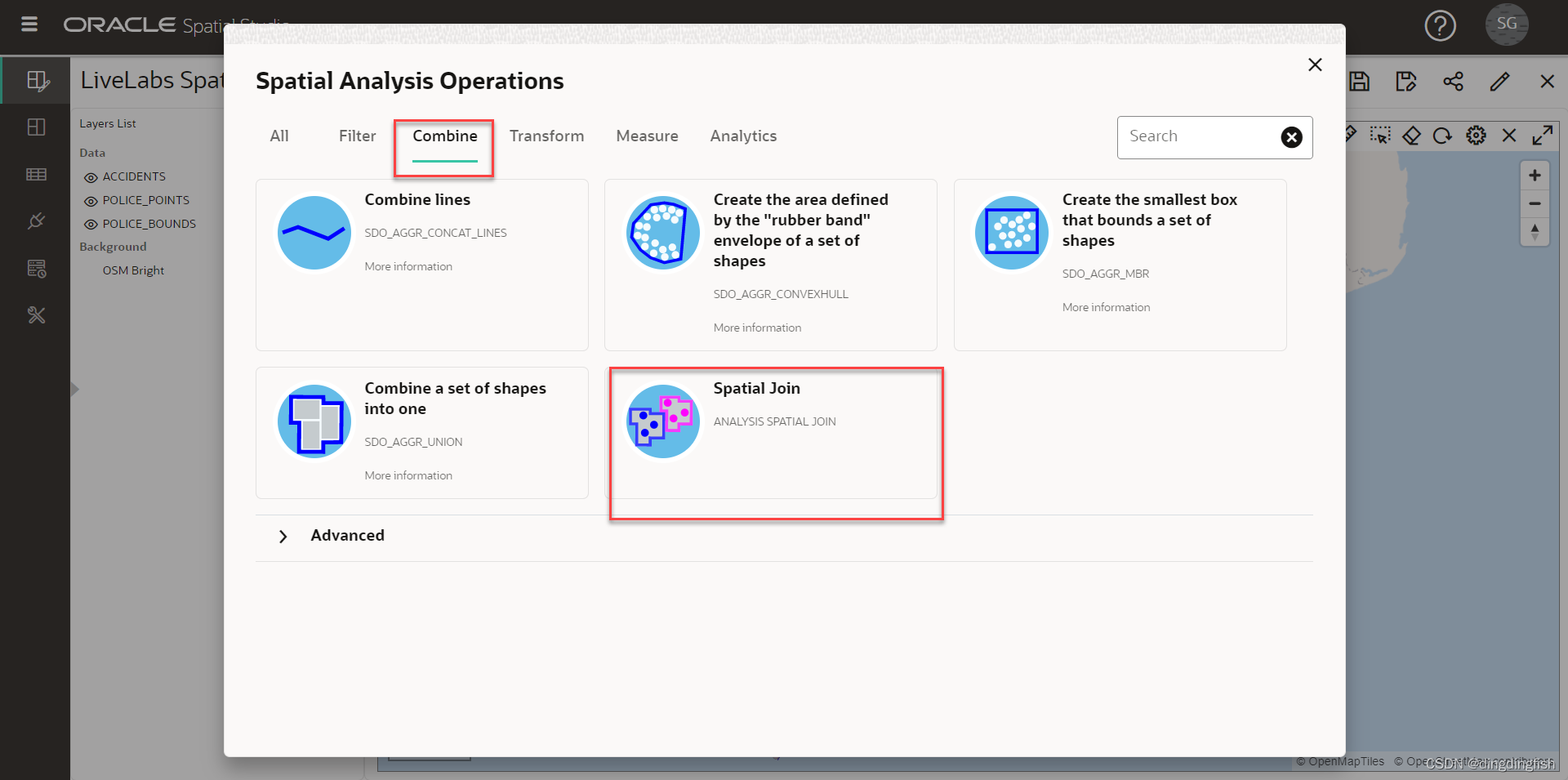Open the Datasets table sidebar icon
Image resolution: width=1568 pixels, height=780 pixels.
[x=37, y=174]
